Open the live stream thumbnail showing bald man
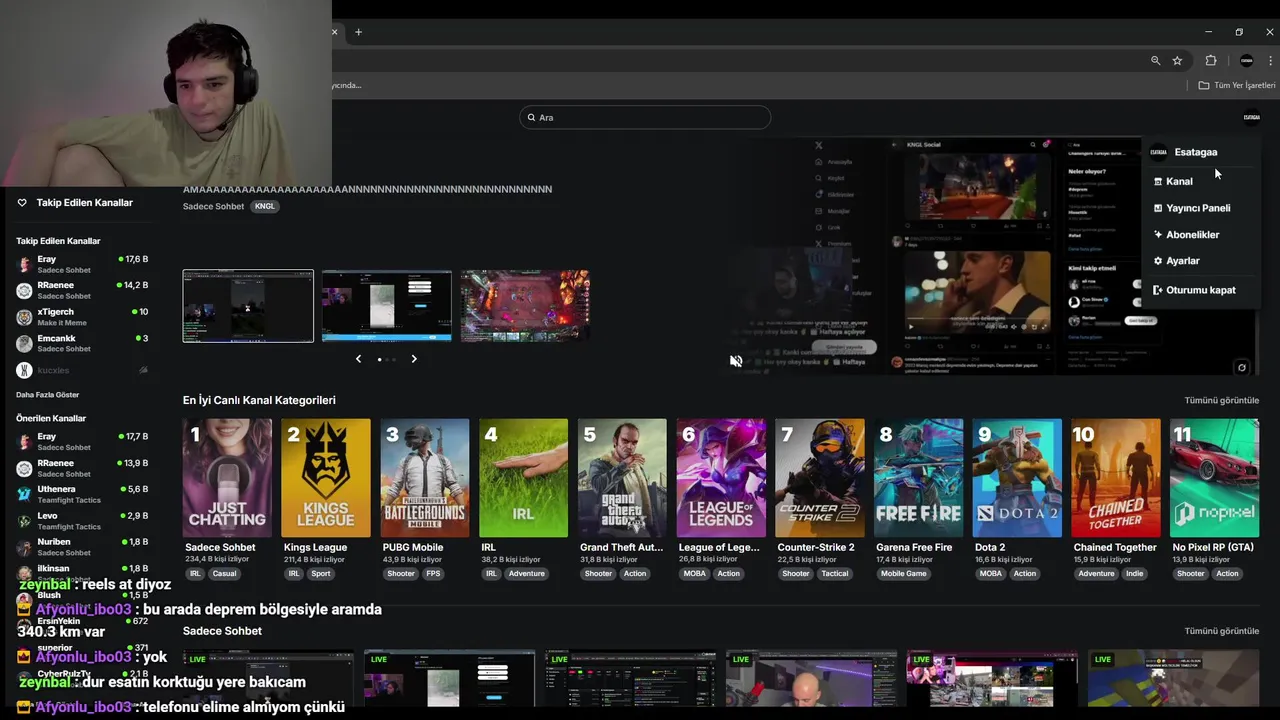1280x720 pixels. point(811,679)
